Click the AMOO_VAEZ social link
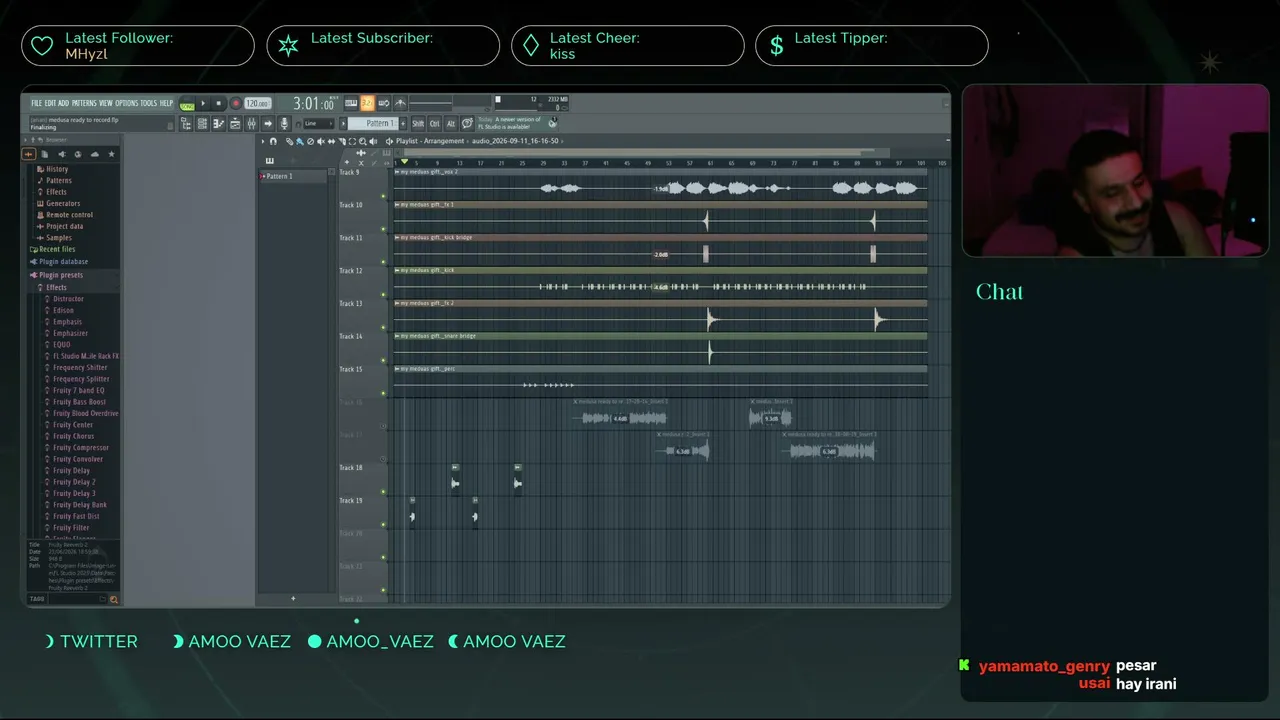The width and height of the screenshot is (1280, 720). [370, 642]
